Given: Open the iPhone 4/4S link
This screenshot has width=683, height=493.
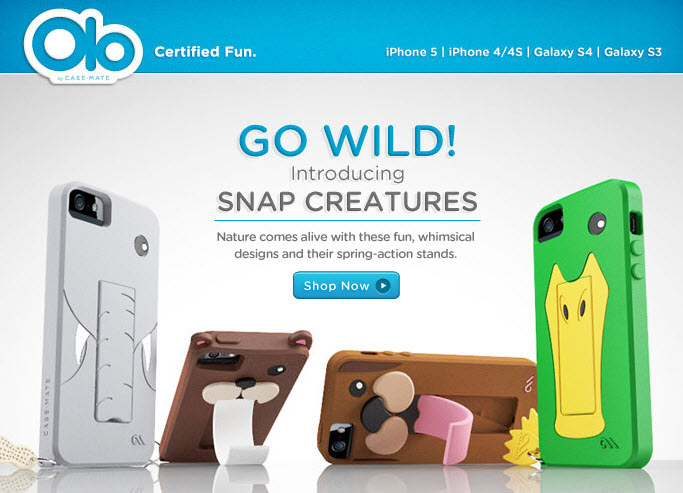Looking at the screenshot, I should (x=485, y=52).
